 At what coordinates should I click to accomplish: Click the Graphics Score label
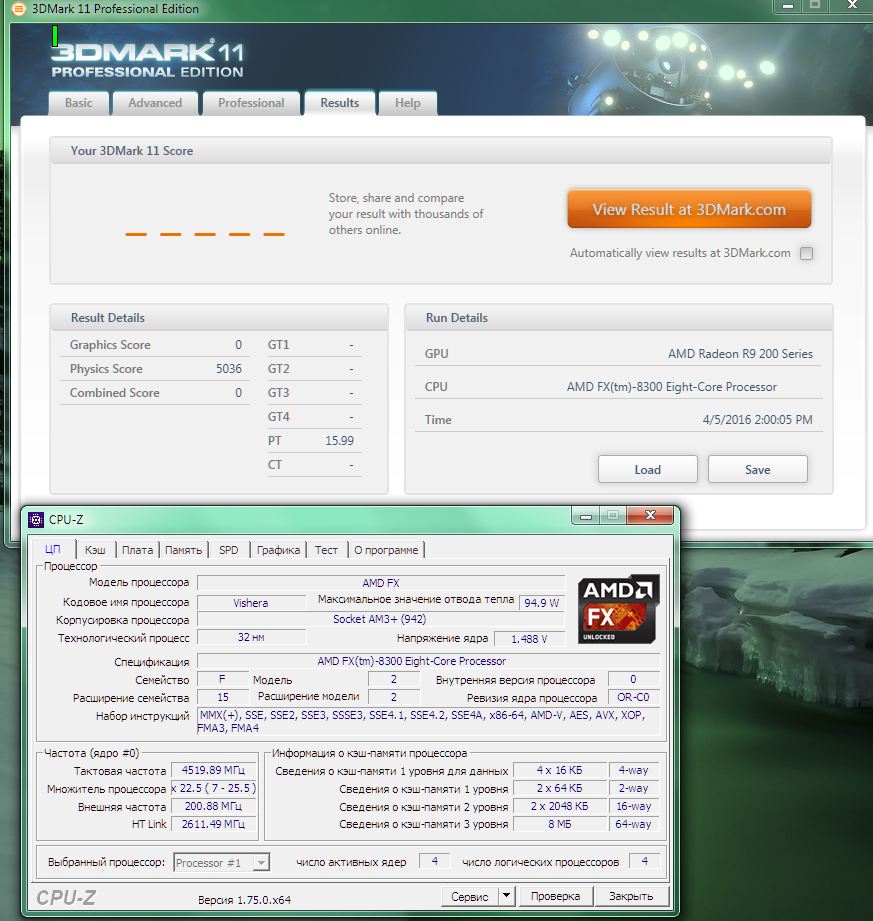(x=110, y=345)
